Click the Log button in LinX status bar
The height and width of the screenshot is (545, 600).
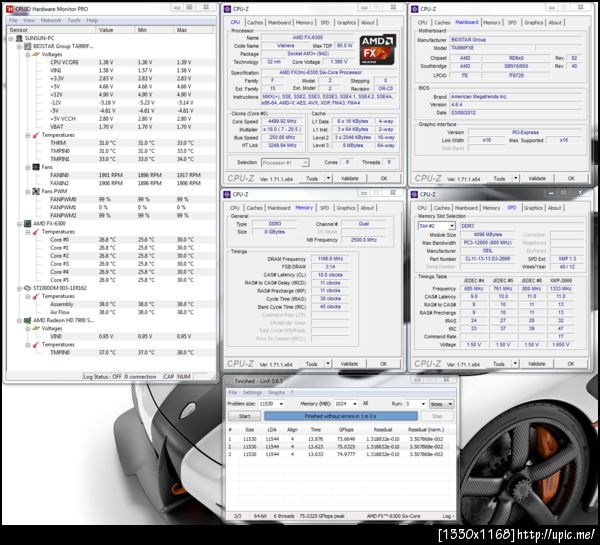pyautogui.click(x=448, y=516)
